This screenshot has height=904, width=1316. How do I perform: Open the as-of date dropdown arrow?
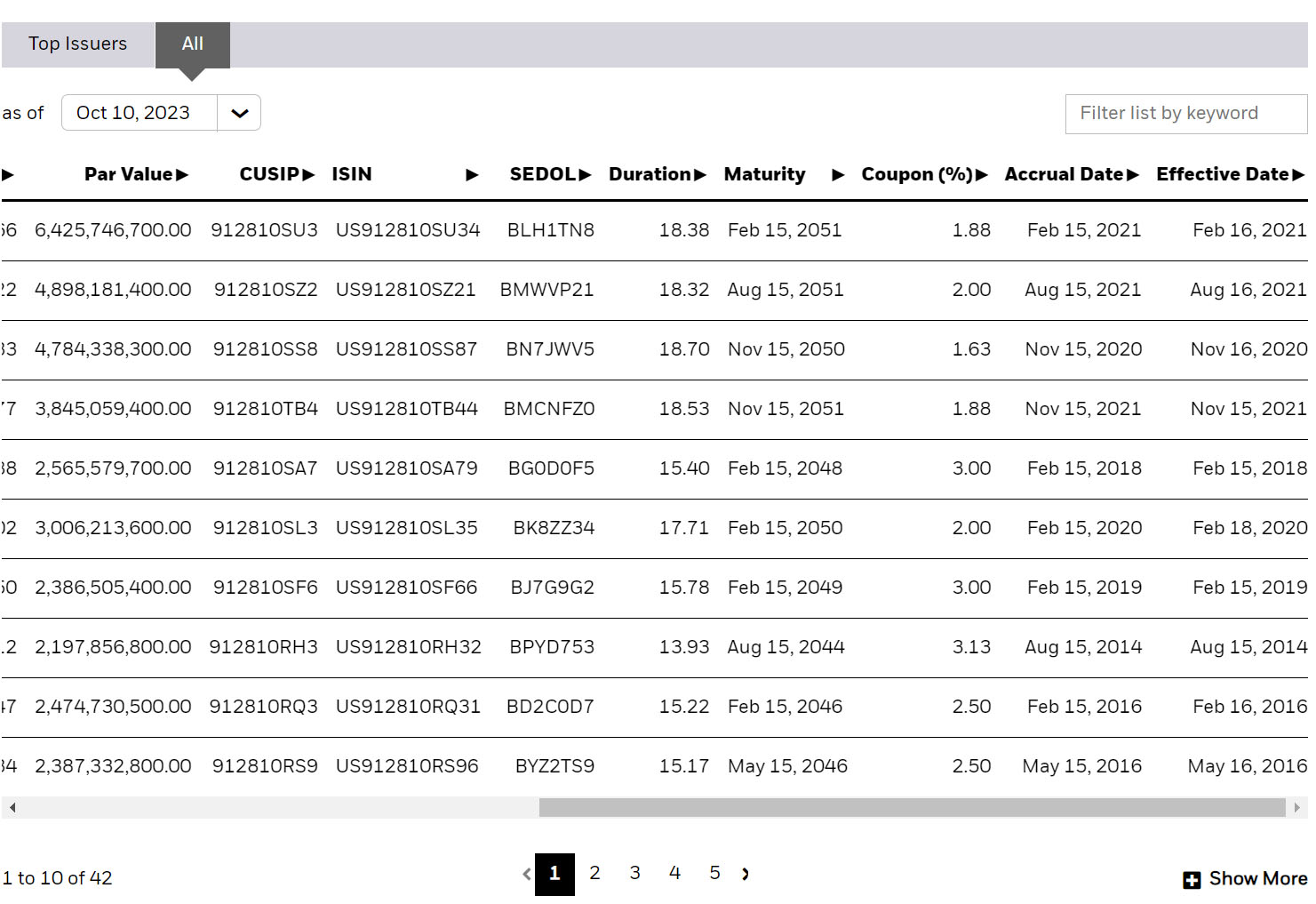tap(239, 113)
